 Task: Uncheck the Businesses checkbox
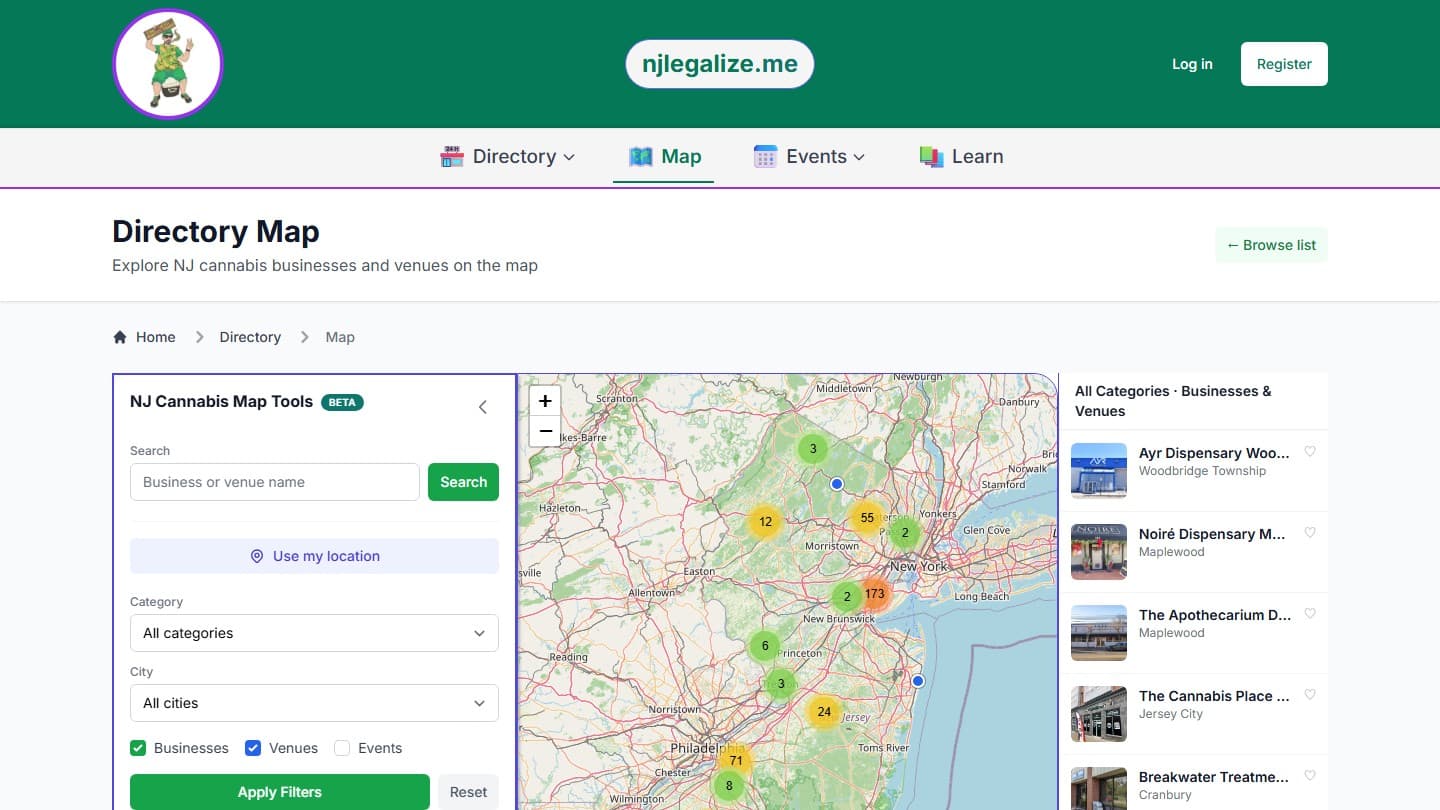point(138,748)
